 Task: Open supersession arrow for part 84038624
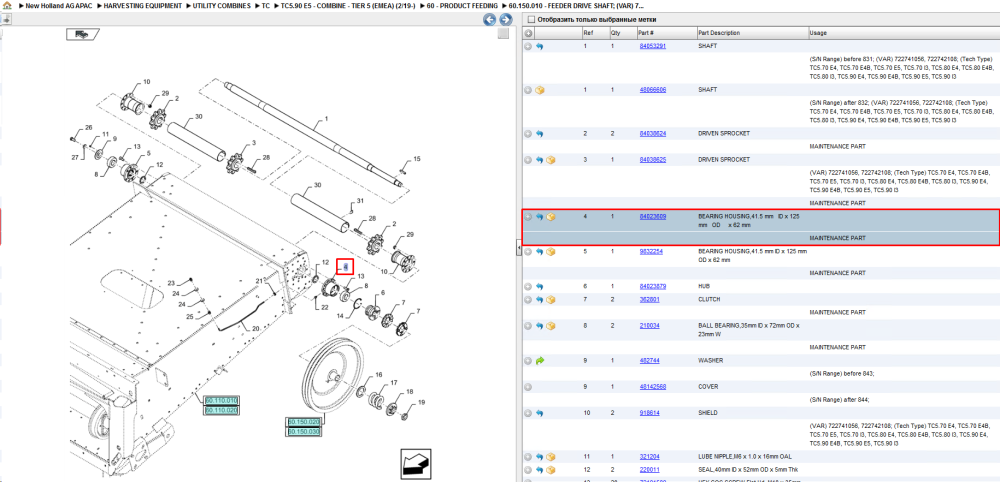click(540, 134)
